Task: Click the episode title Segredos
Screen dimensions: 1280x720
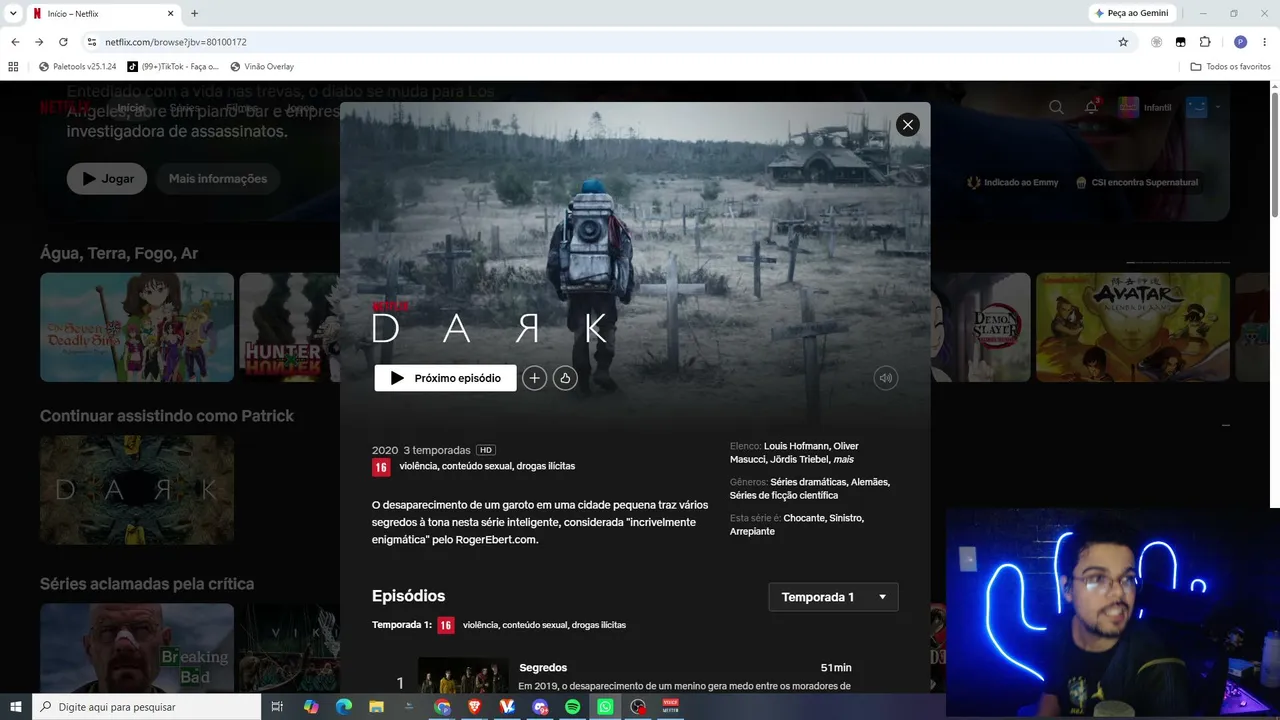Action: click(543, 667)
